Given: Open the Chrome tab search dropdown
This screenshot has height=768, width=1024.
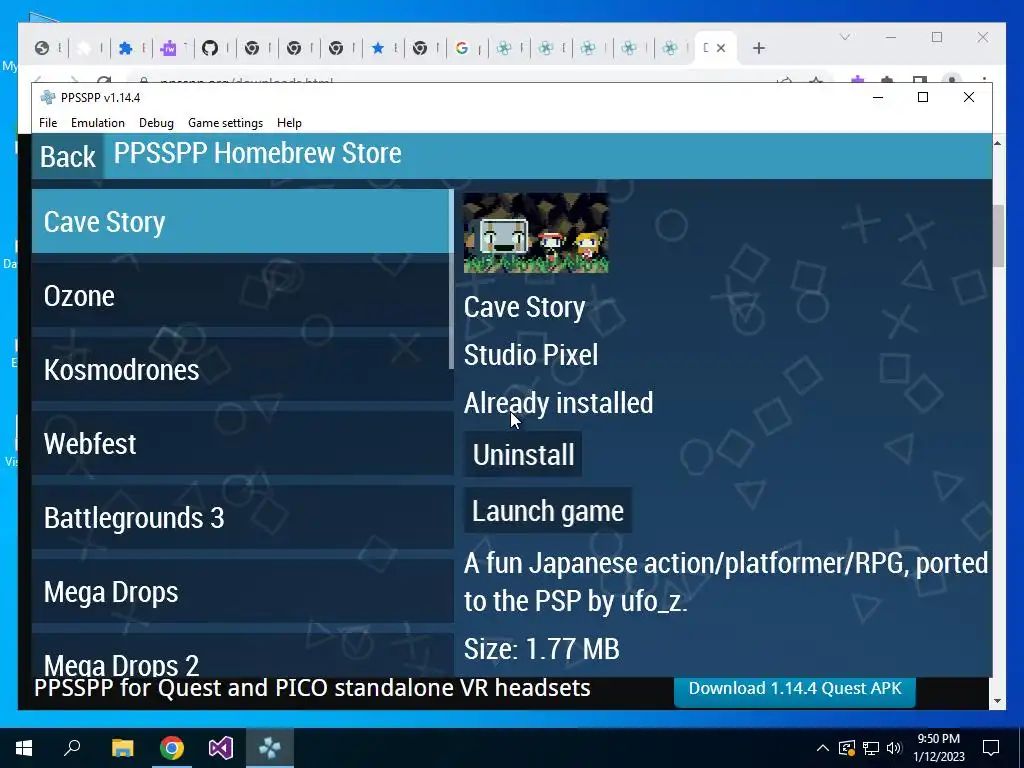Looking at the screenshot, I should click(x=844, y=37).
